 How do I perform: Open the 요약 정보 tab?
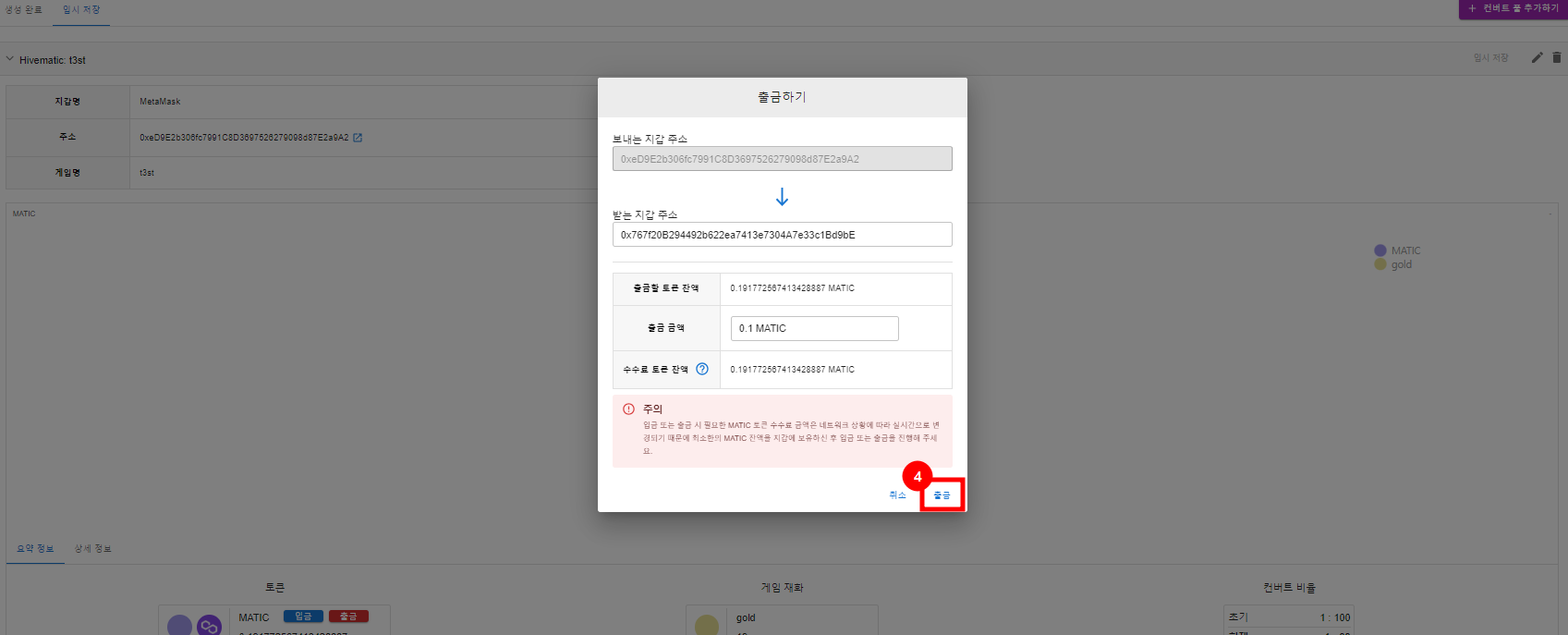coord(35,549)
